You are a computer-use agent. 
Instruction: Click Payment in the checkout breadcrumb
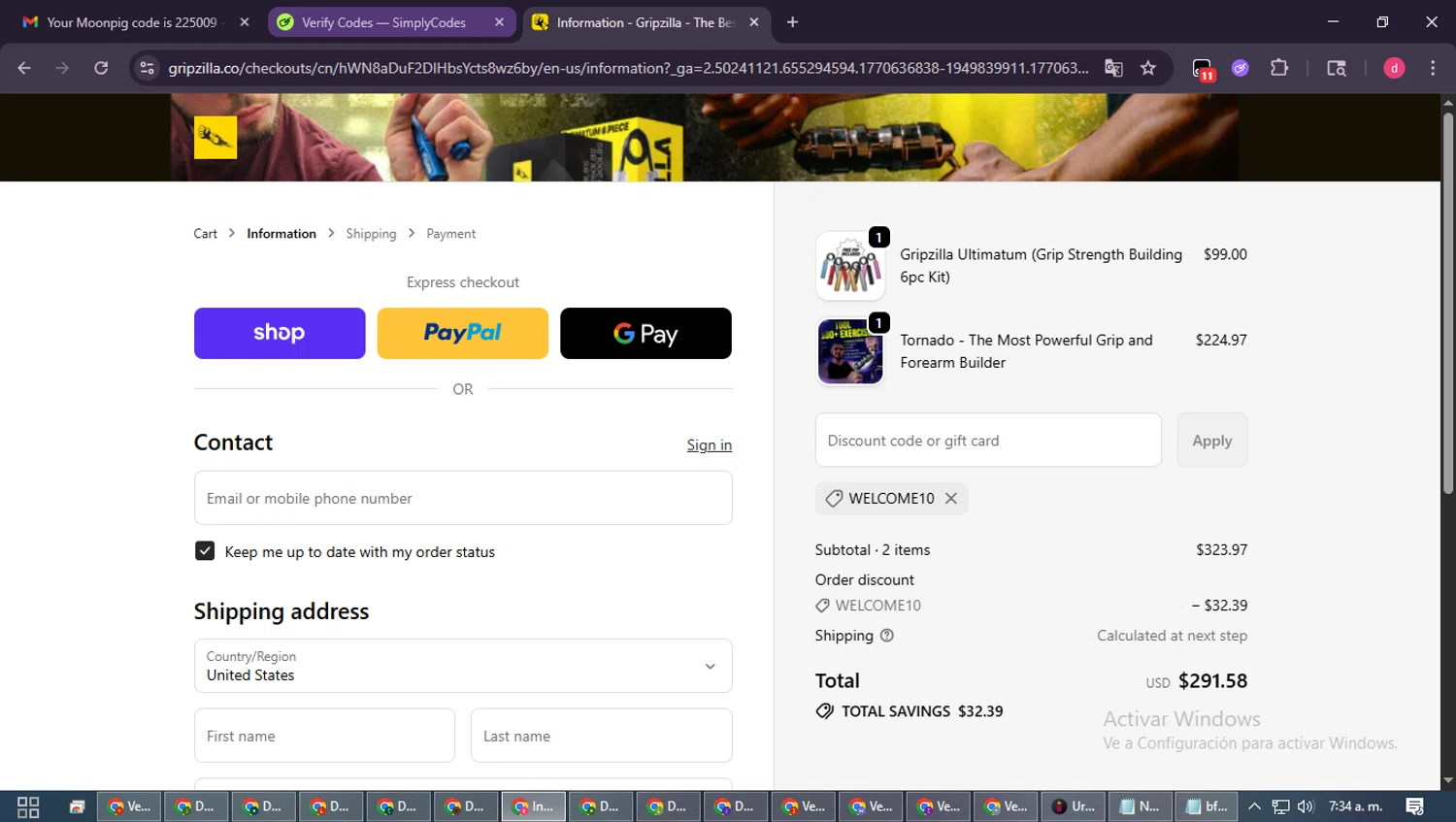tap(450, 234)
